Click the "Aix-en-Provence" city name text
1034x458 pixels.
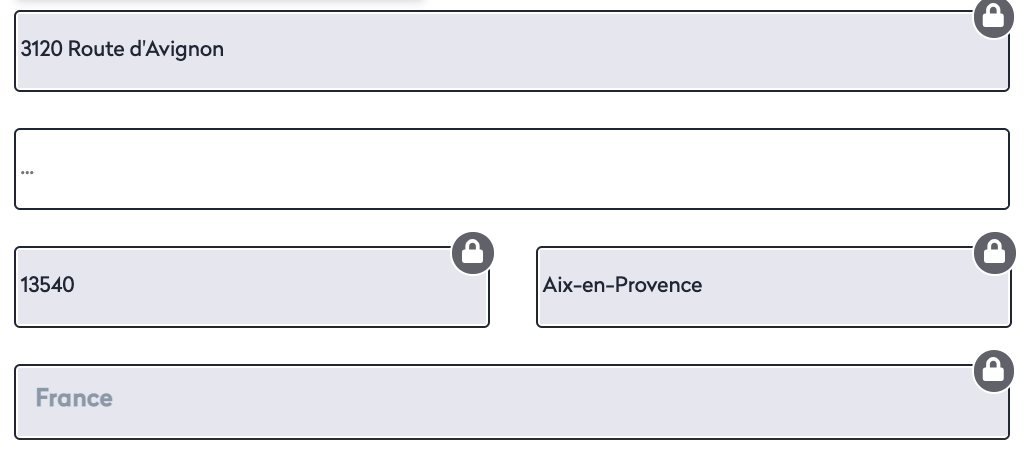pyautogui.click(x=622, y=285)
